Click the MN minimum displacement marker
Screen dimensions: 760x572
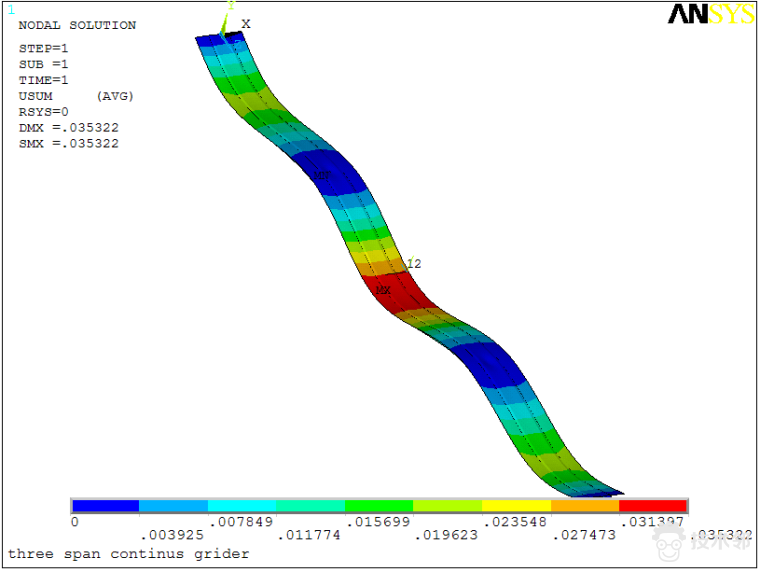(321, 176)
